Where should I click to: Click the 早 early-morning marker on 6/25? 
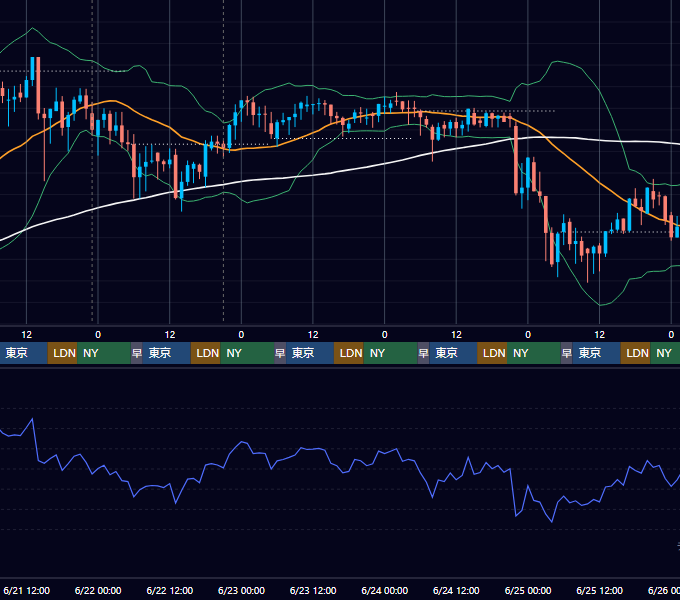(566, 353)
